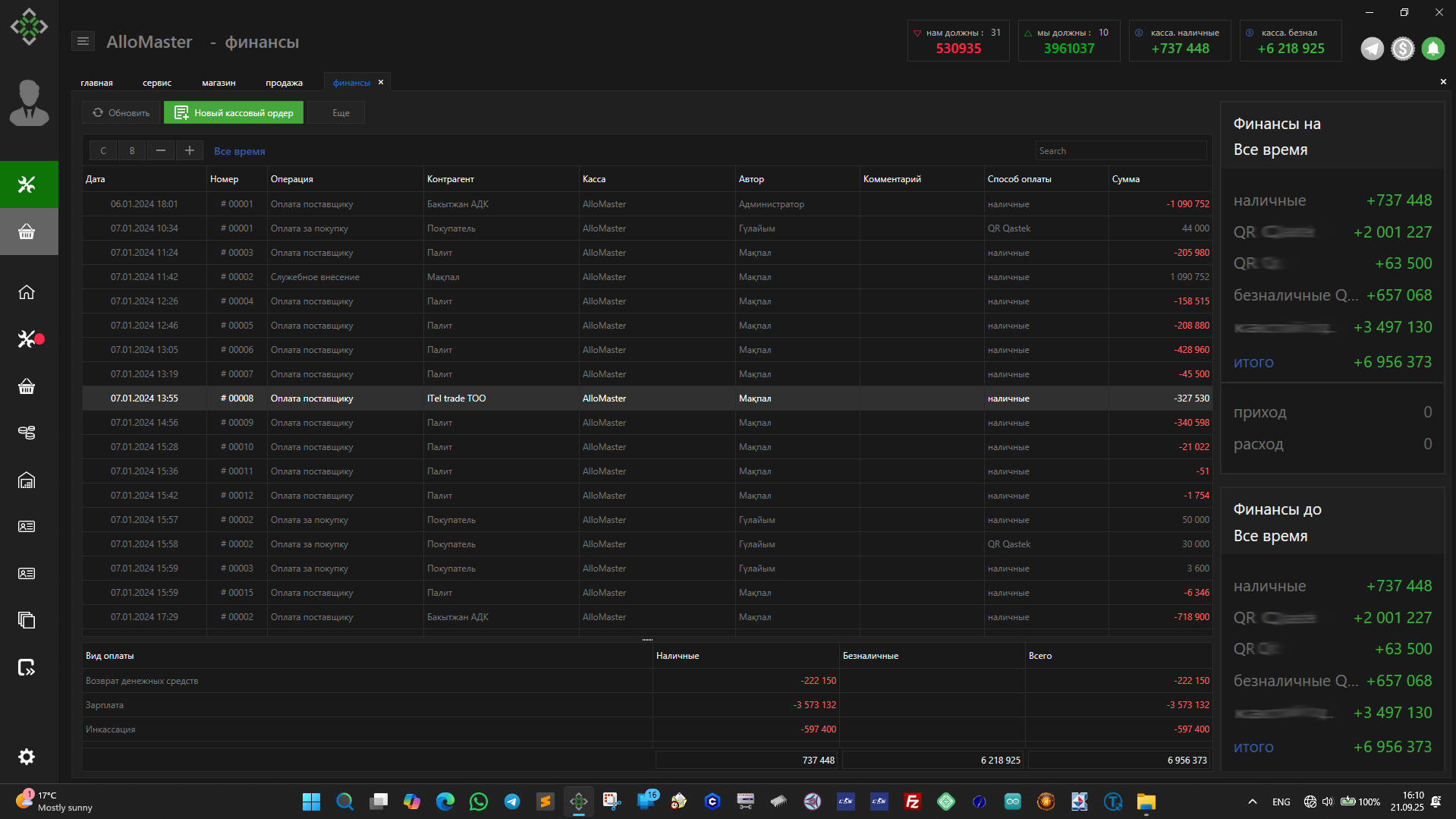Open tools icon with red notification dot
Screen dimensions: 1456x819
click(x=28, y=339)
